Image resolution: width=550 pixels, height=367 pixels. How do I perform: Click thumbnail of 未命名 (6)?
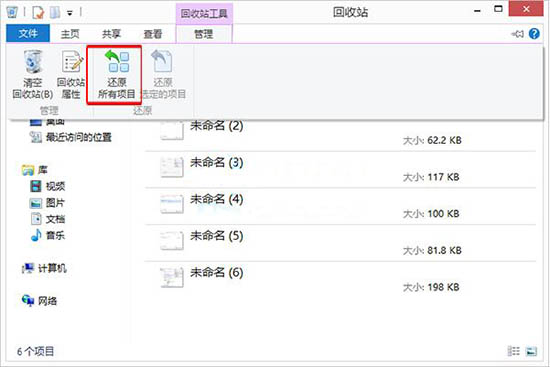172,277
